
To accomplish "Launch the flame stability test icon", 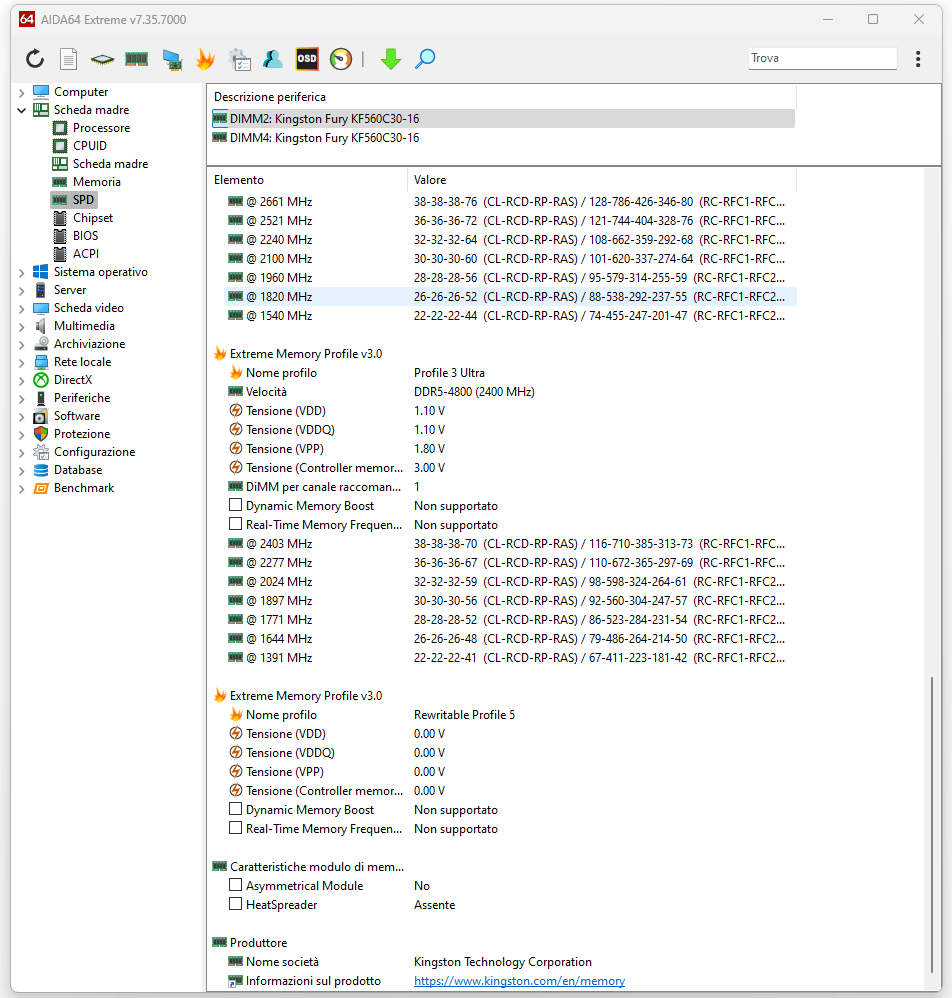I will [x=205, y=59].
